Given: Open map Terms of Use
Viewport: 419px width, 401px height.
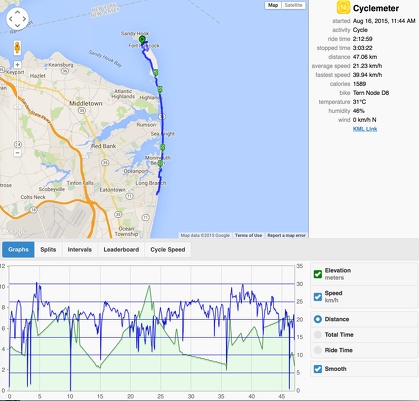Looking at the screenshot, I should 248,235.
